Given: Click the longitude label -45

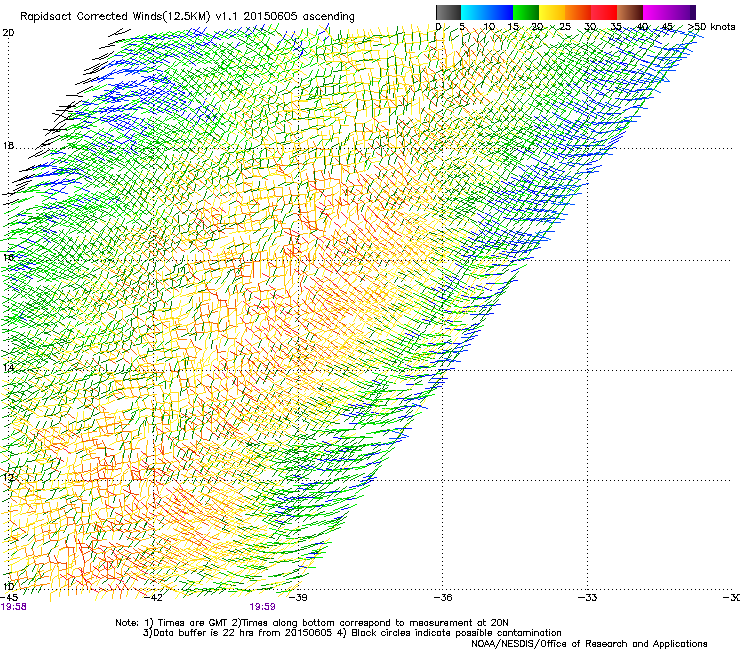Looking at the screenshot, I should [x=9, y=598].
